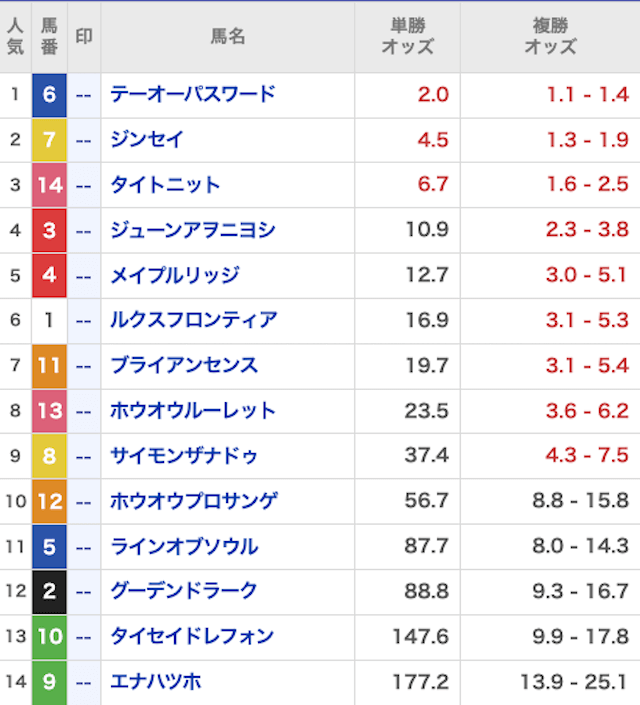Open mark selector for テーオーパスワード row
This screenshot has width=640, height=705.
pyautogui.click(x=84, y=95)
